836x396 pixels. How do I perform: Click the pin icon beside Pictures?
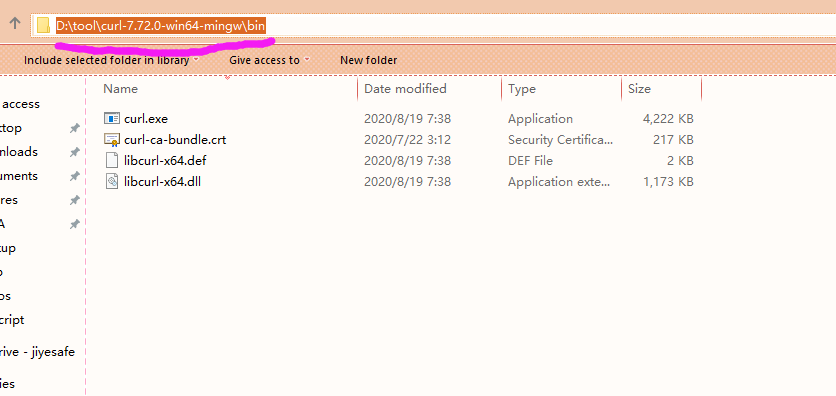(x=75, y=200)
